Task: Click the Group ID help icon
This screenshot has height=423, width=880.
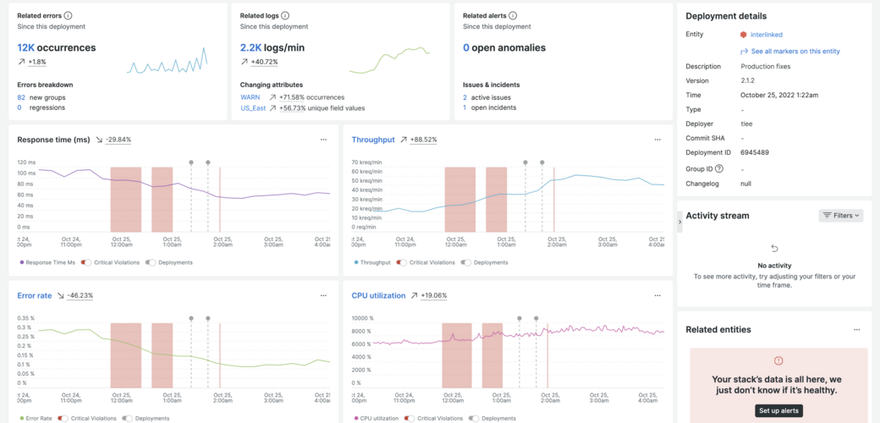Action: click(719, 169)
